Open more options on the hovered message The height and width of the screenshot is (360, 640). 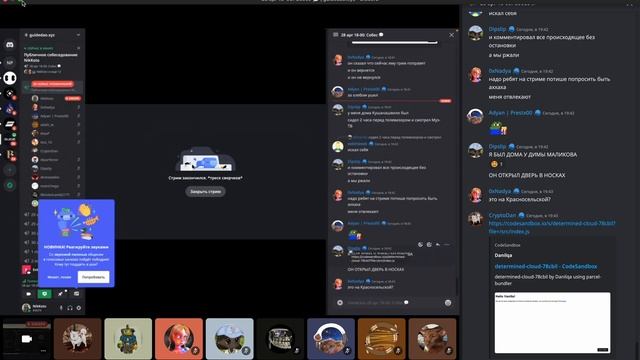[x=447, y=244]
